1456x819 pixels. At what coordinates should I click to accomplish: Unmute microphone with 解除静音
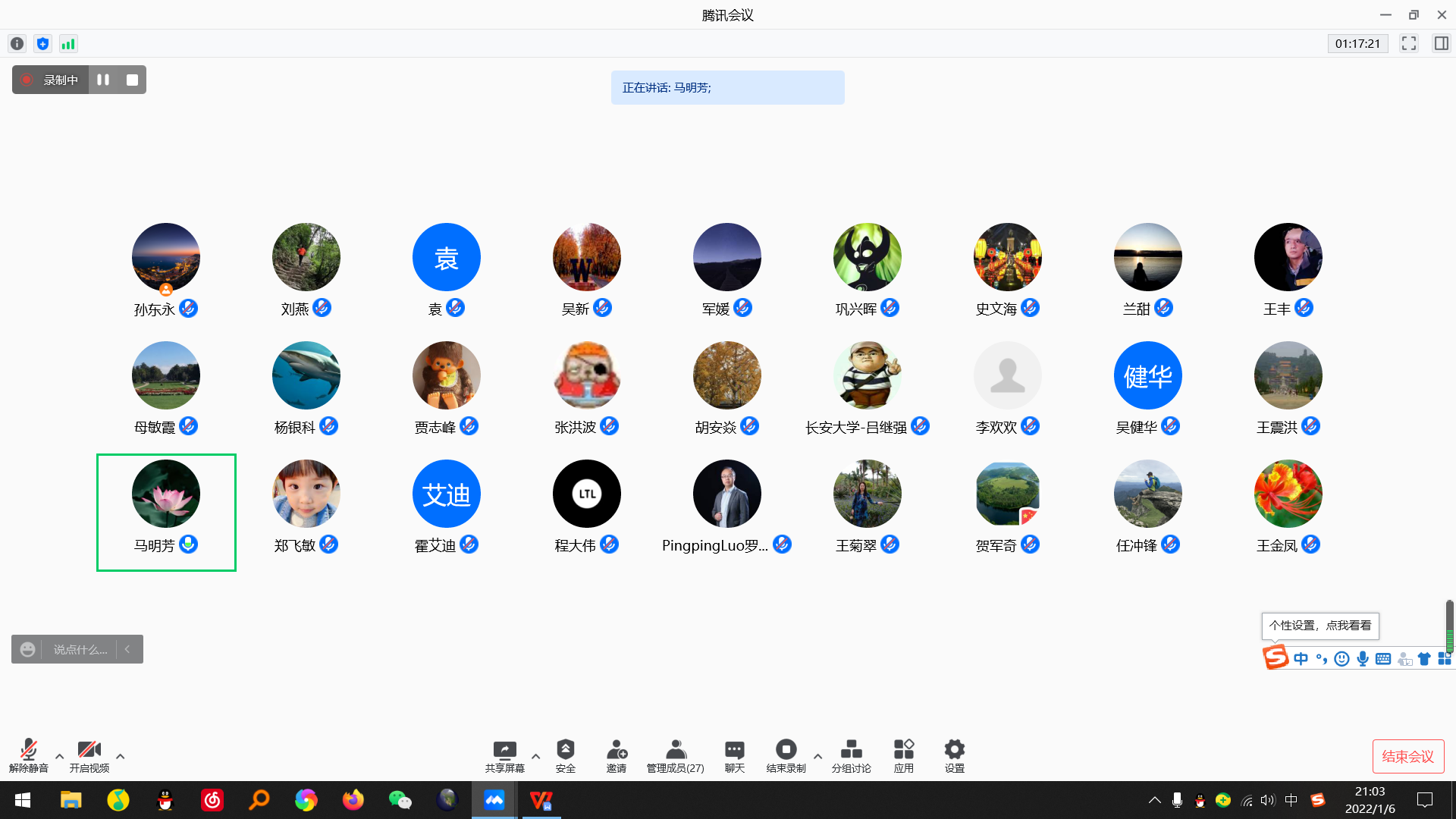click(x=28, y=755)
